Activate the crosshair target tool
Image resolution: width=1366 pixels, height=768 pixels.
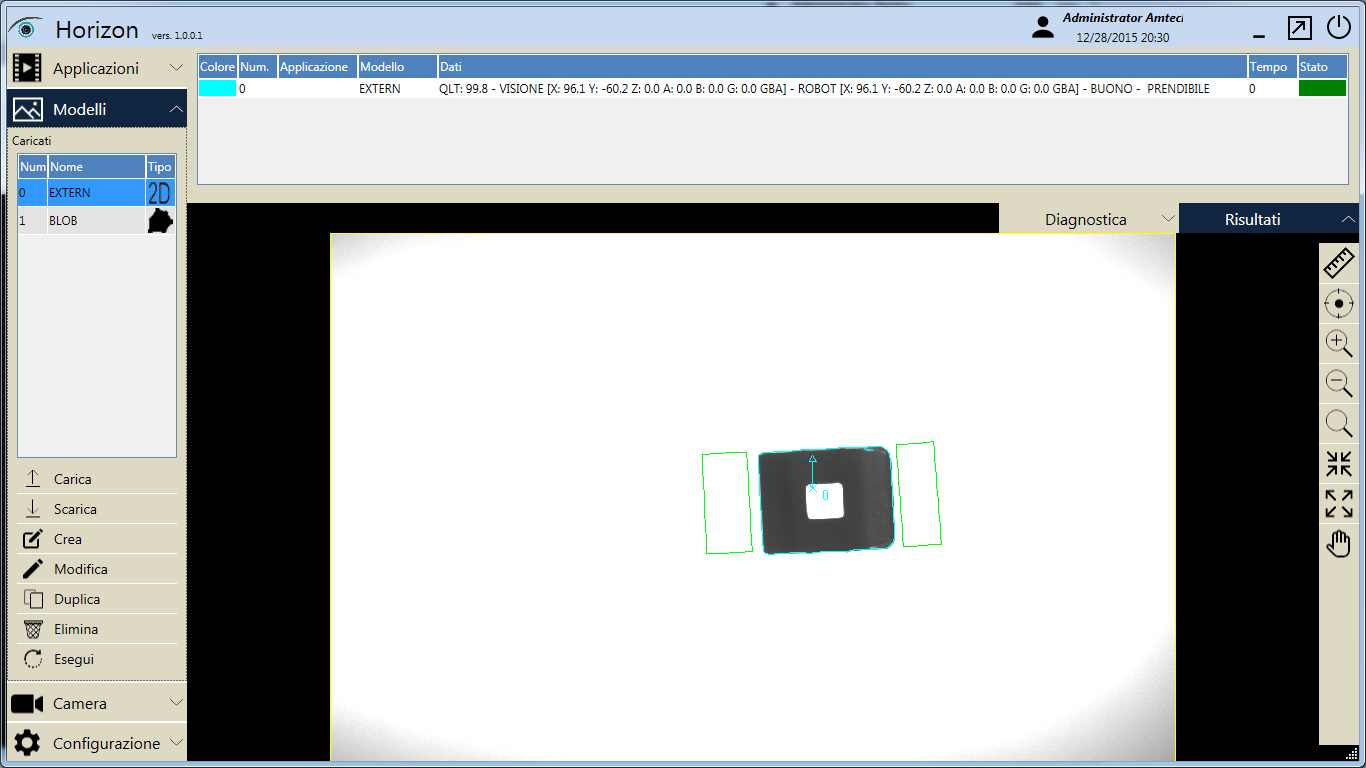click(1339, 303)
